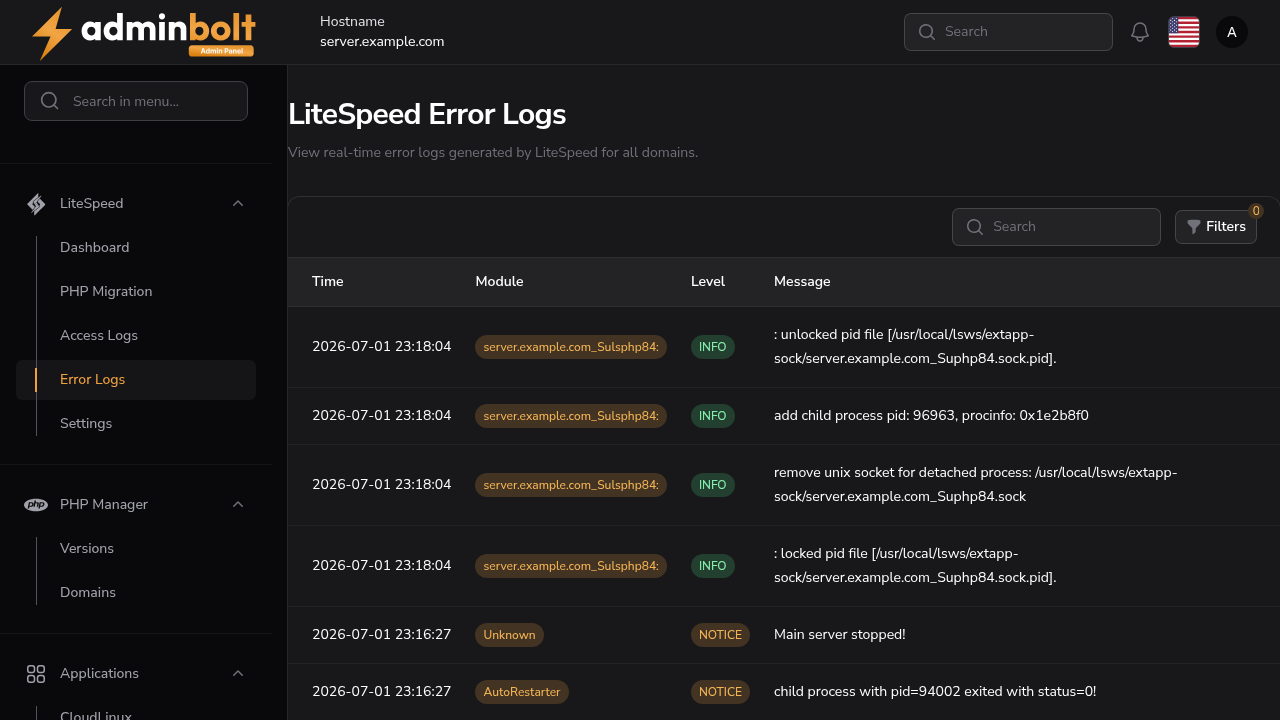Click the hostname server.example.com
The width and height of the screenshot is (1280, 720).
click(382, 42)
